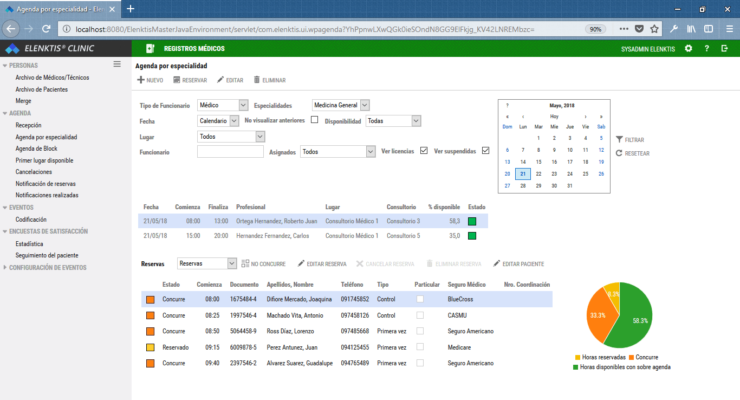740x400 pixels.
Task: Click the Funcionario text input field
Action: coord(230,152)
